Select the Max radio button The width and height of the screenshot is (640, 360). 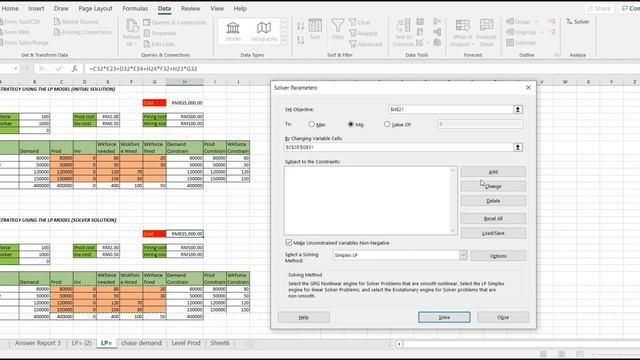coord(311,124)
